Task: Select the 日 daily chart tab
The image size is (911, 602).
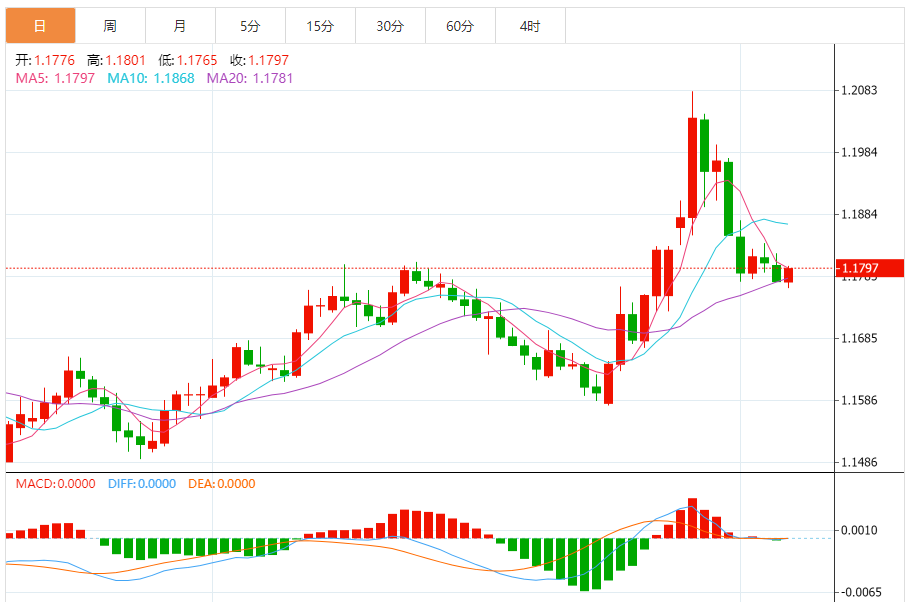Action: [x=39, y=26]
